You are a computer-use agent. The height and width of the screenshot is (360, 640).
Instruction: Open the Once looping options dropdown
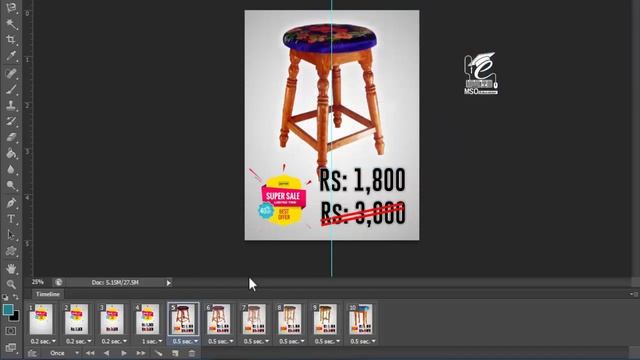click(64, 353)
